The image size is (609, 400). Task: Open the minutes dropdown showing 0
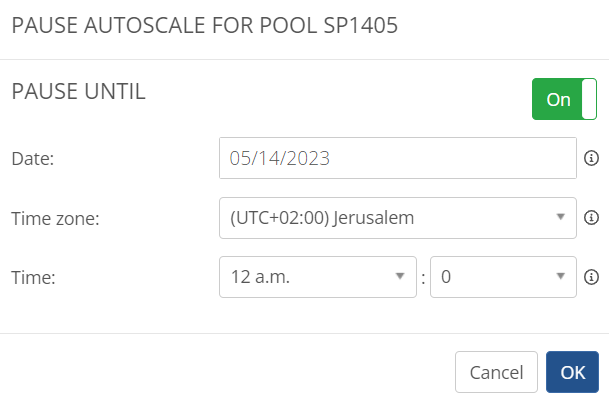[x=503, y=277]
